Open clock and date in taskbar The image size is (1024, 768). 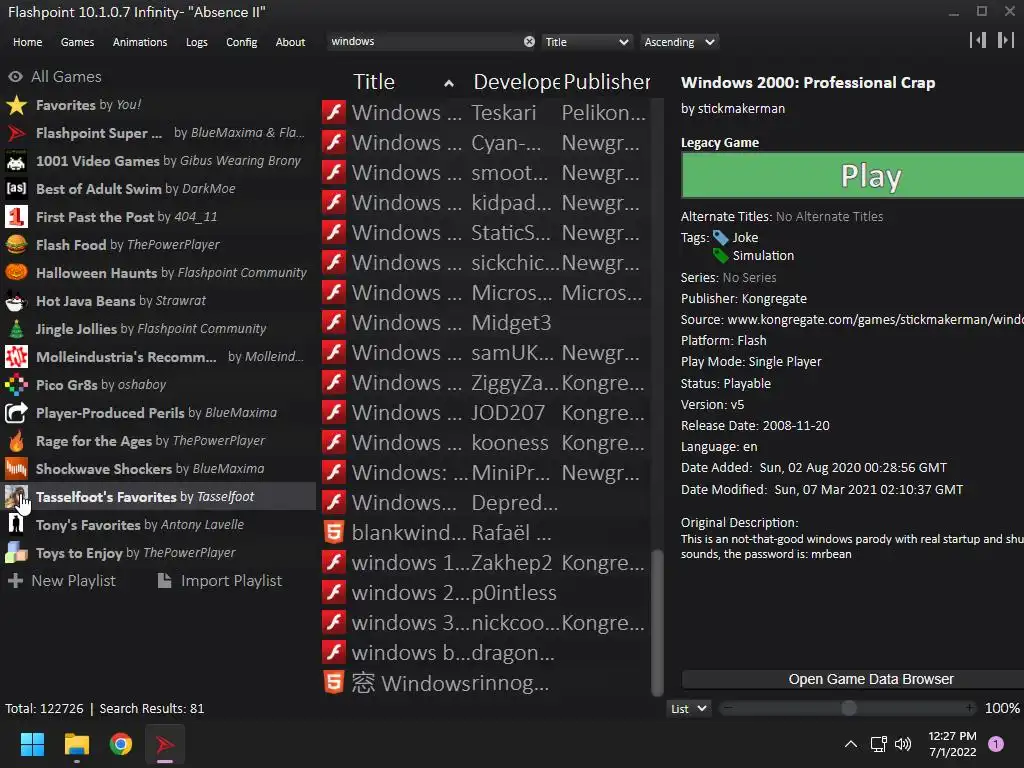pos(952,744)
